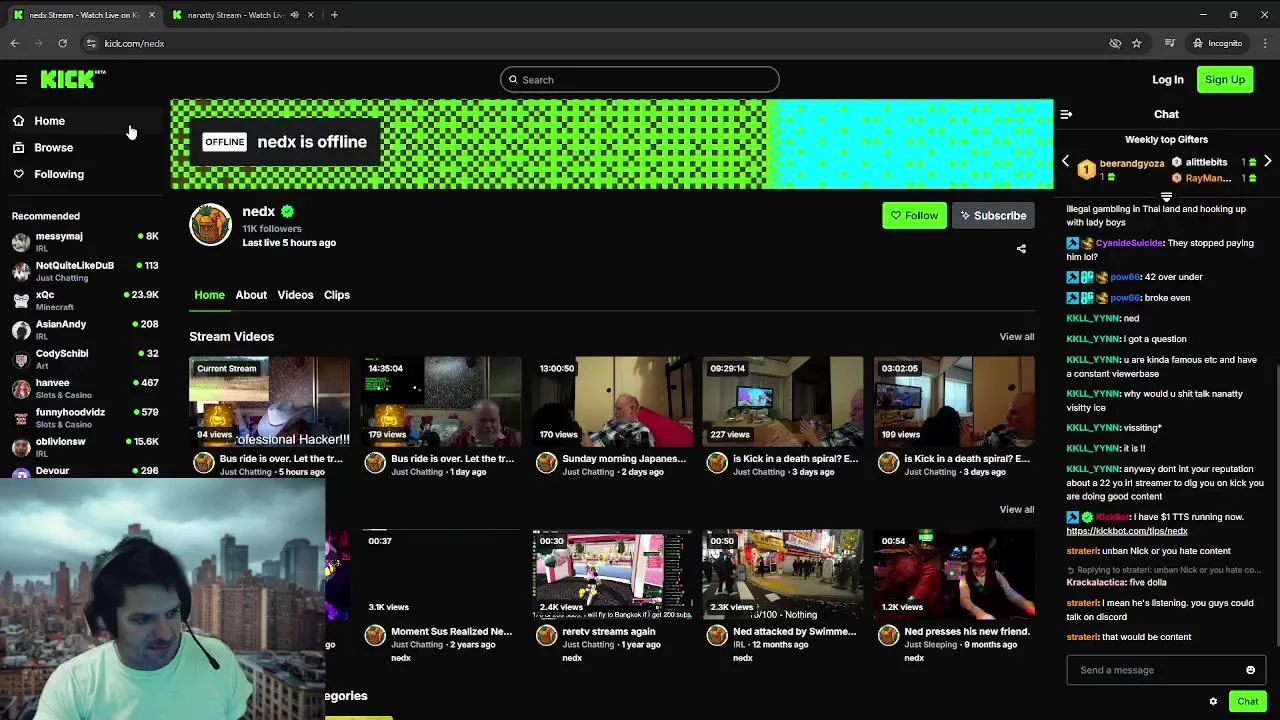
Task: Close the nanatty Stream tab
Action: click(310, 15)
